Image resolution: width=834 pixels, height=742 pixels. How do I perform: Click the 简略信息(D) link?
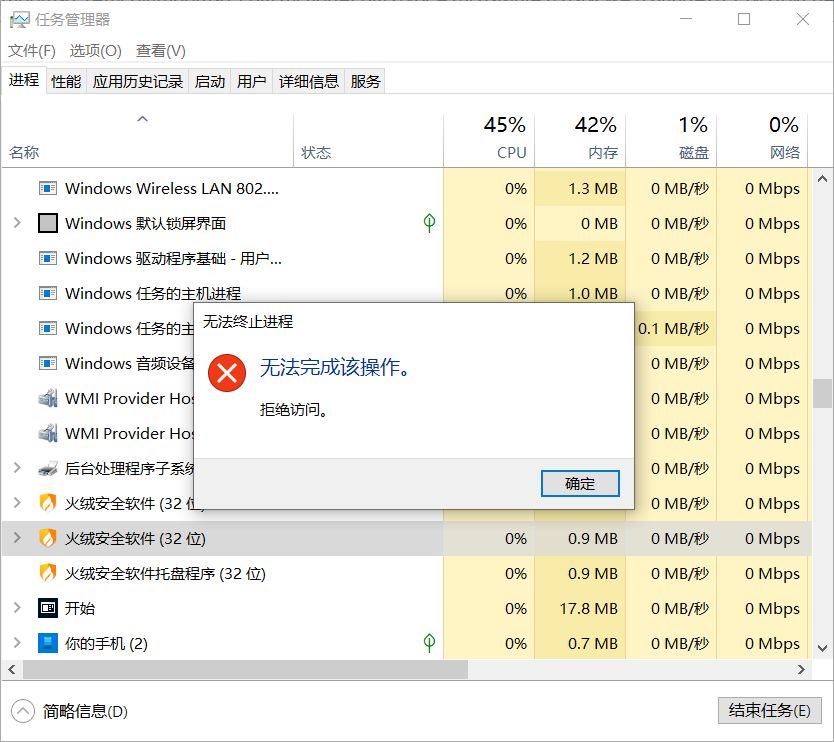85,711
